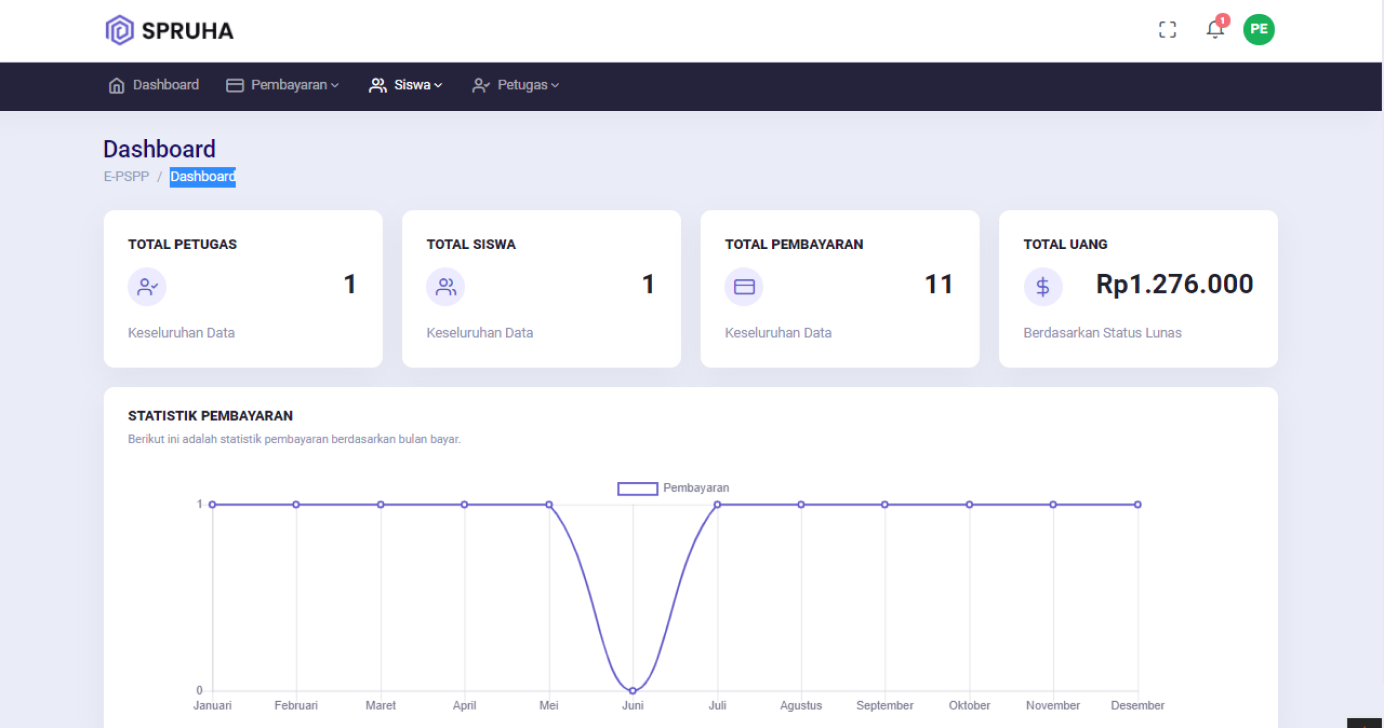Click the Januari data point on chart

click(x=212, y=504)
